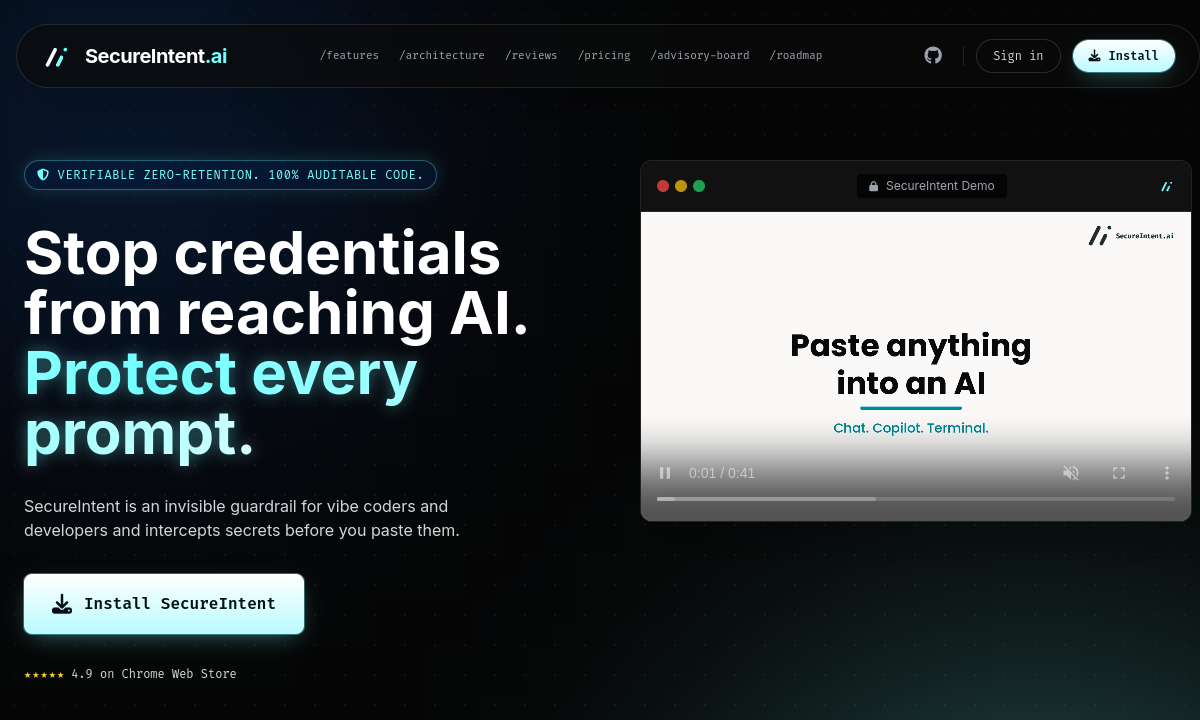Click the small logo in demo titlebar

click(x=1166, y=186)
